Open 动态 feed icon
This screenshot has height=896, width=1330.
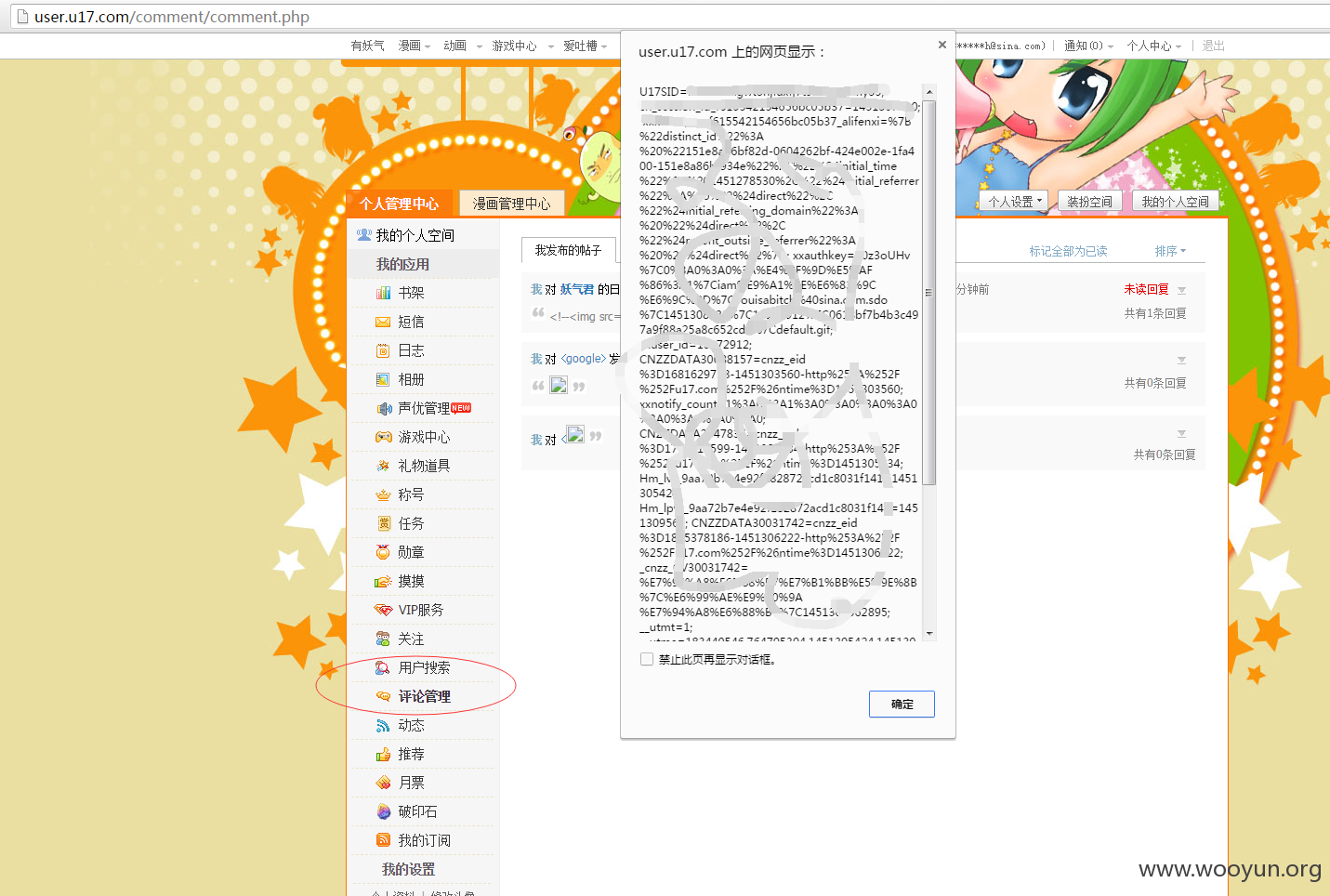(383, 725)
